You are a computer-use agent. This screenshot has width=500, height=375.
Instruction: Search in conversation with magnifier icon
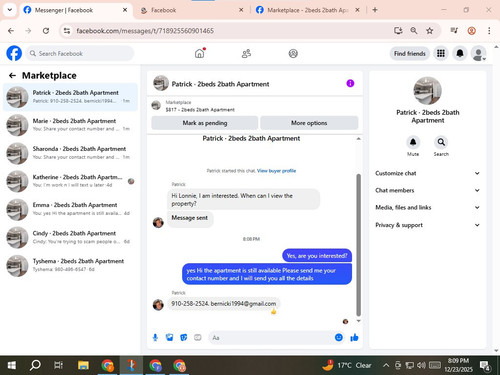pos(441,142)
